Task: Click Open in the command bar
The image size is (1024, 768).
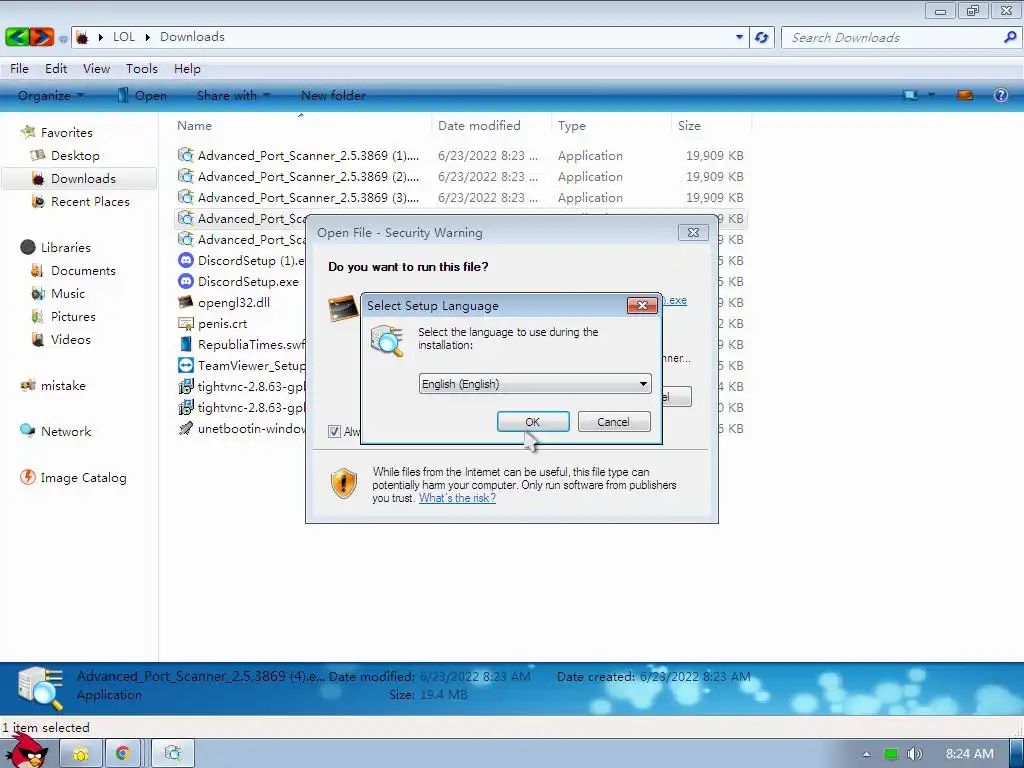Action: (x=142, y=95)
